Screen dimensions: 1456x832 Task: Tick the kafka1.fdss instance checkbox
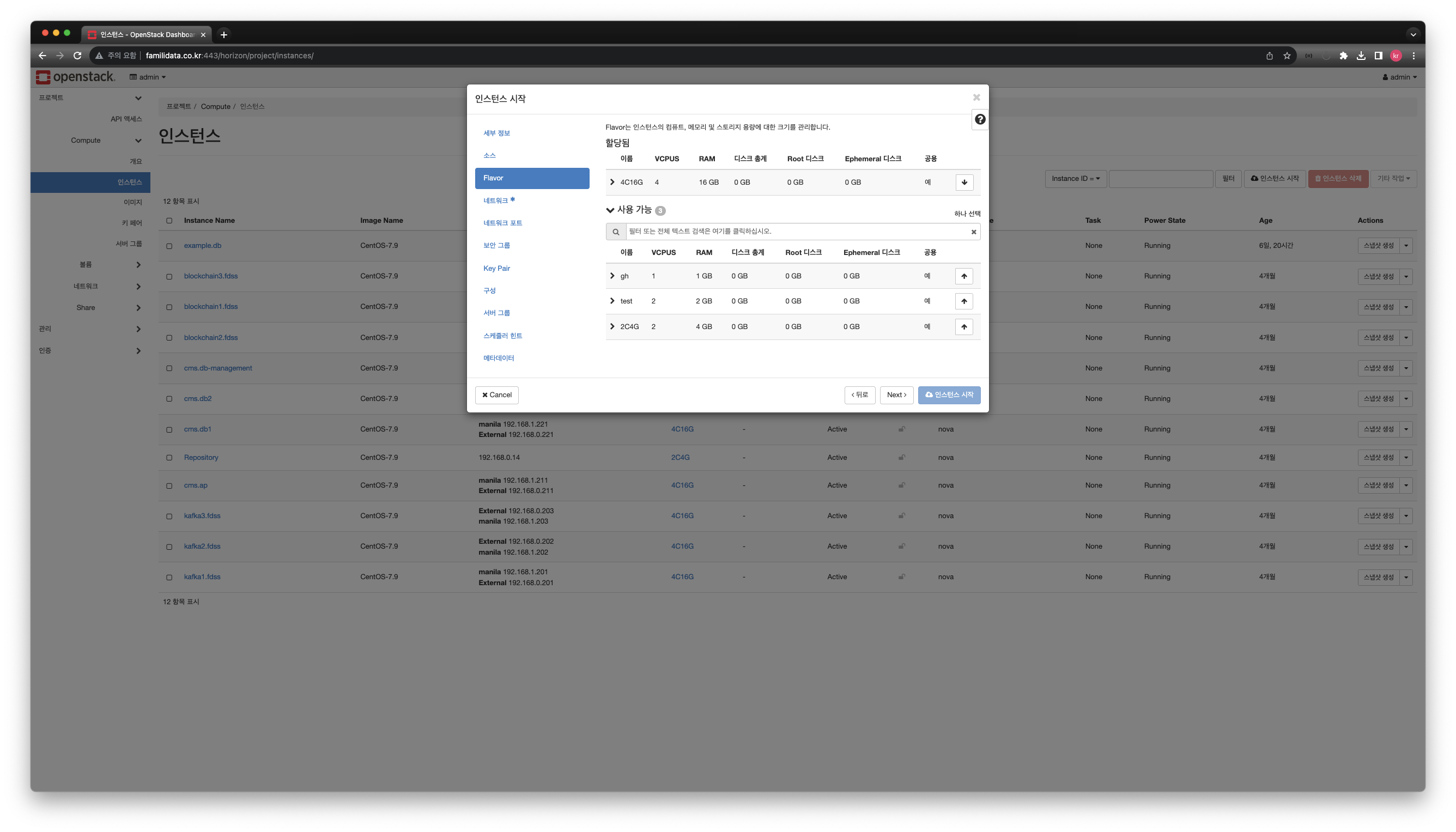[x=169, y=577]
